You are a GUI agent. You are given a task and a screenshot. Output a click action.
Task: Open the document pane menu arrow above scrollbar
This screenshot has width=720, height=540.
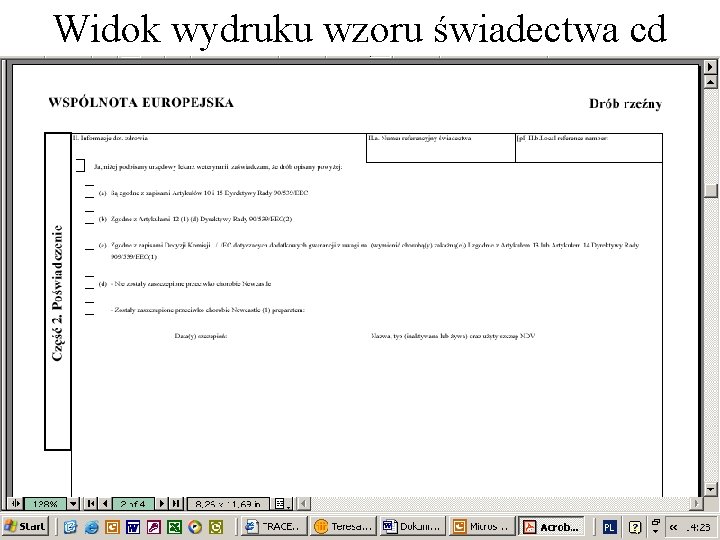pos(711,67)
